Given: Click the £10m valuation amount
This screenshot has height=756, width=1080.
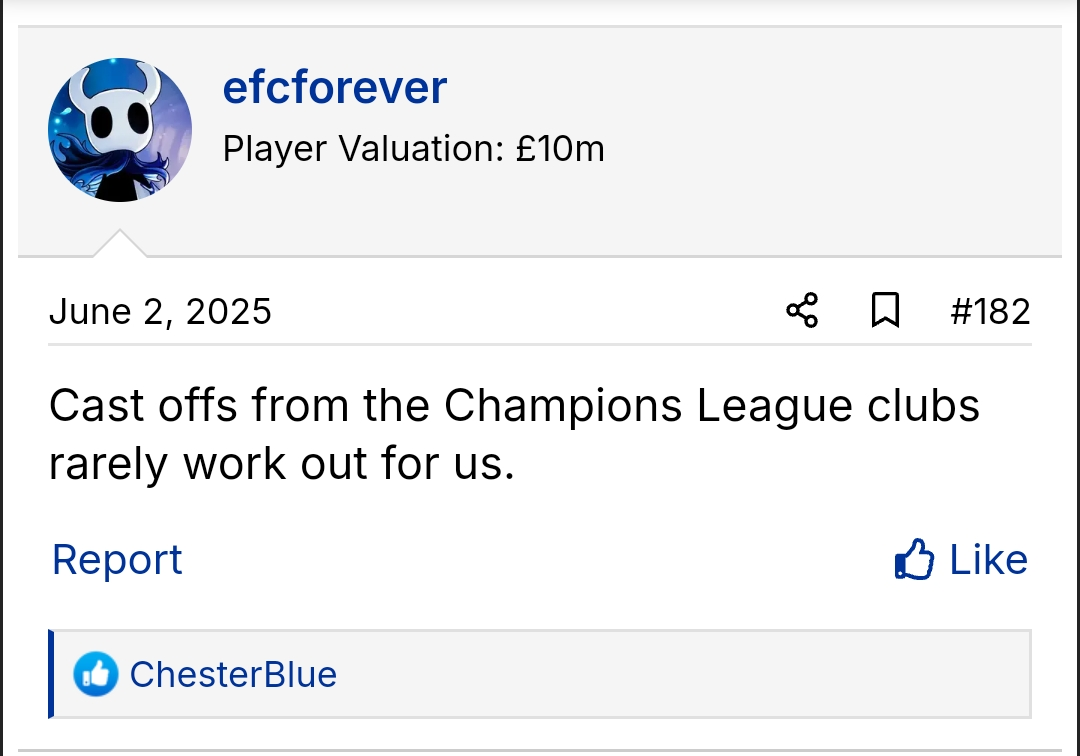Looking at the screenshot, I should 560,149.
